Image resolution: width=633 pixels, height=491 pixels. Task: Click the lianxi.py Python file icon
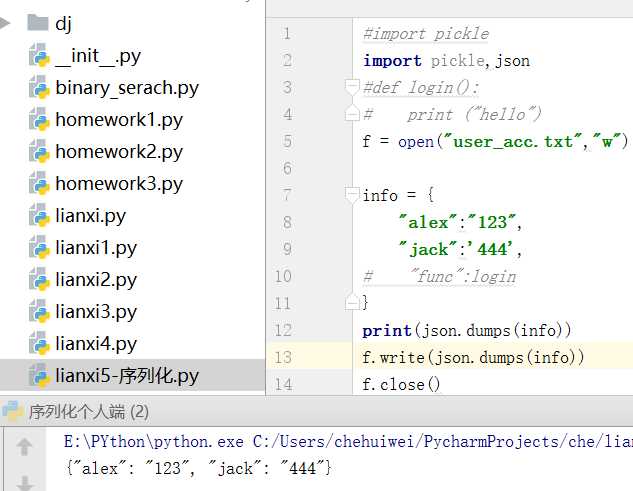(x=39, y=215)
